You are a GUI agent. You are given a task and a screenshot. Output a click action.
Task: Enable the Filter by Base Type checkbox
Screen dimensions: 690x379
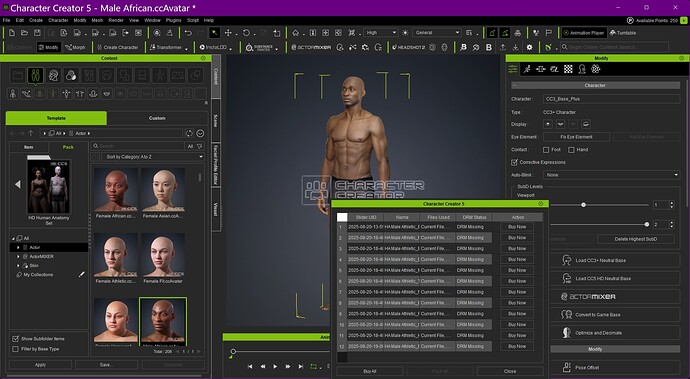pos(15,349)
